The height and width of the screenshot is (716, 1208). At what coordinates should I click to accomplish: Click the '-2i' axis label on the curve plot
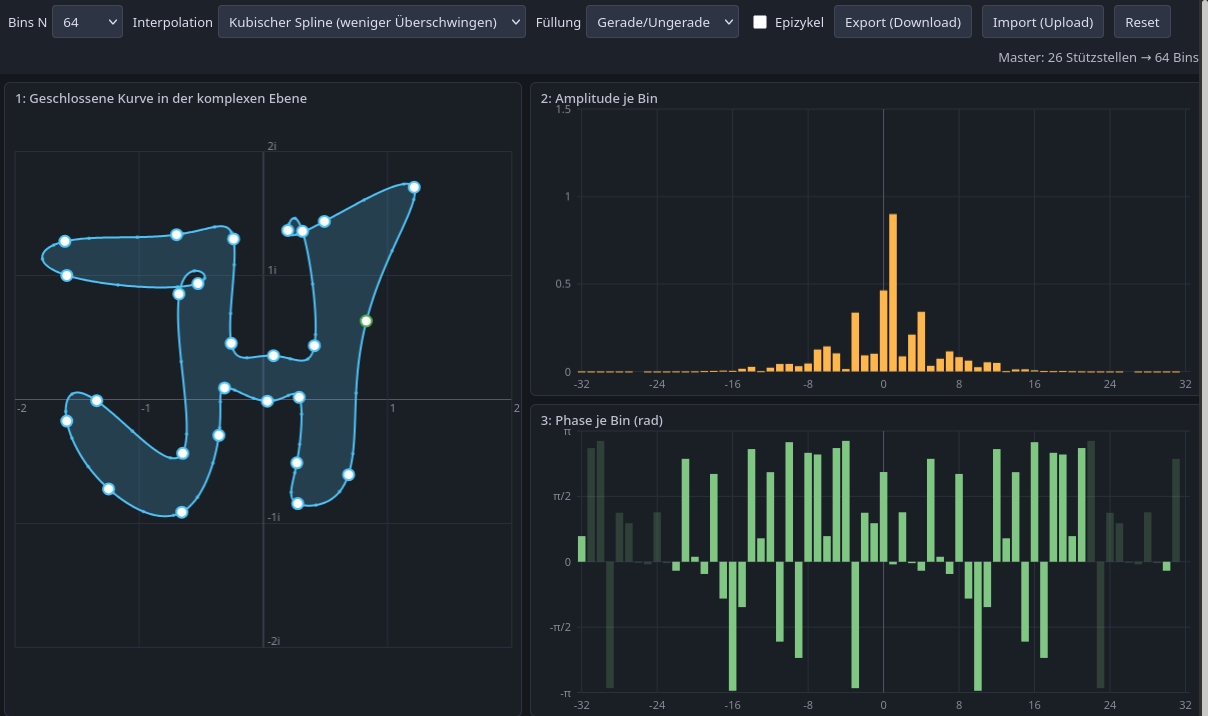tap(273, 641)
